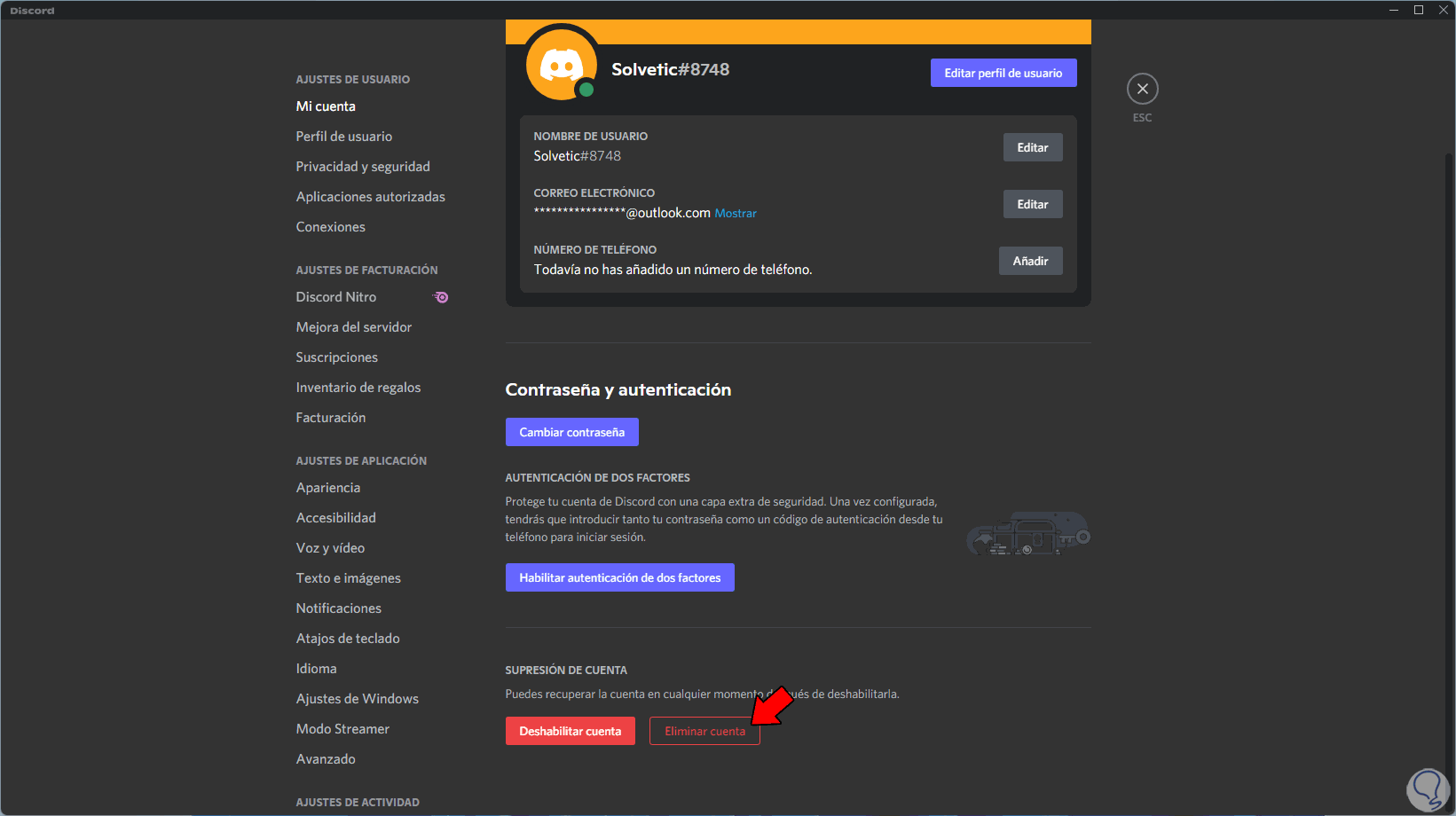The image size is (1456, 816).
Task: Click the Contraseña y autenticación heading
Action: [x=618, y=390]
